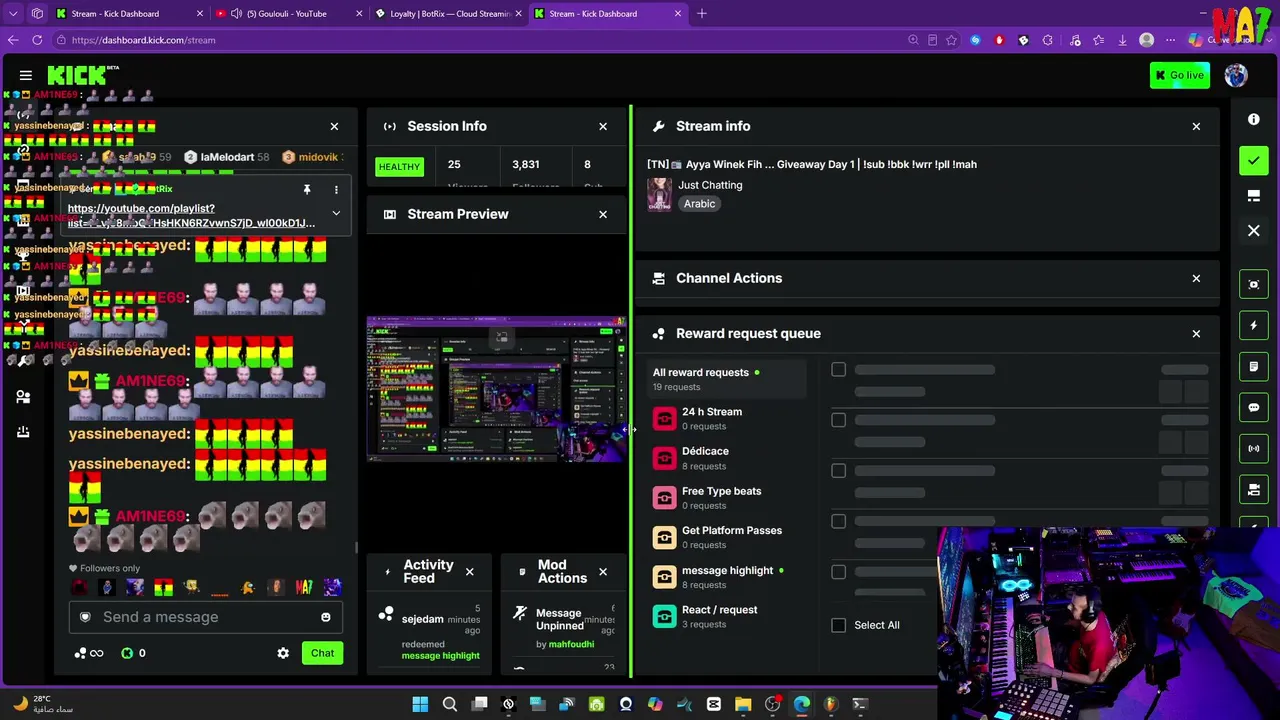Close the Mod Actions panel
The image size is (1280, 720).
click(603, 572)
